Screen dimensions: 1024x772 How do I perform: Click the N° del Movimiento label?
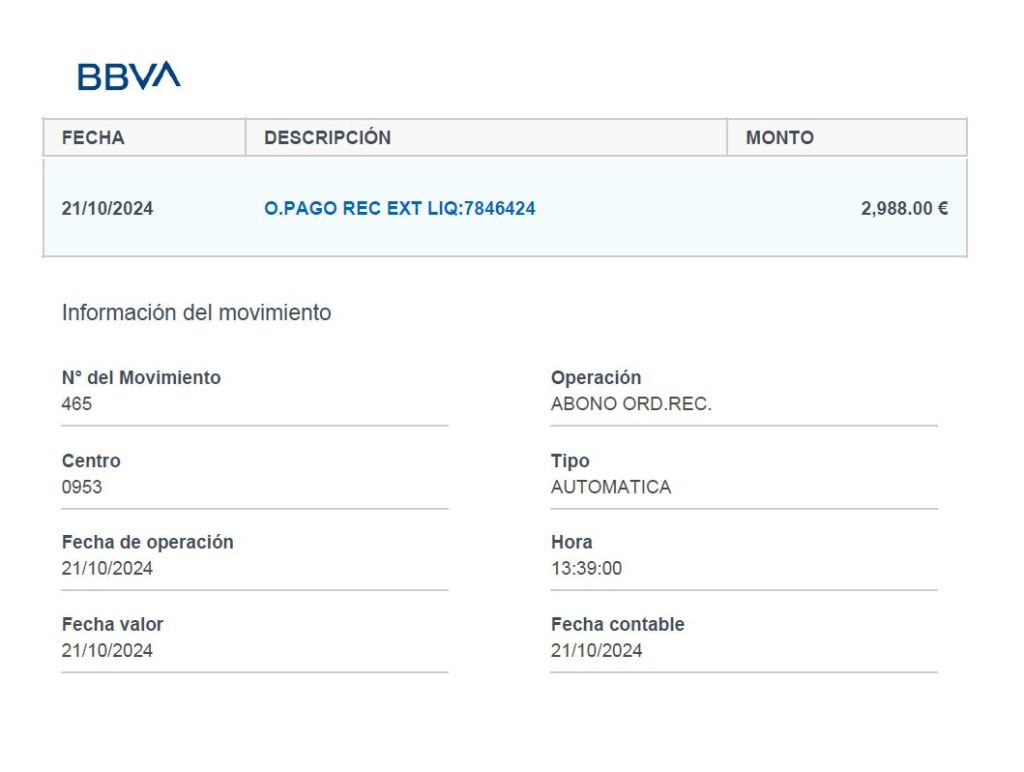click(141, 378)
